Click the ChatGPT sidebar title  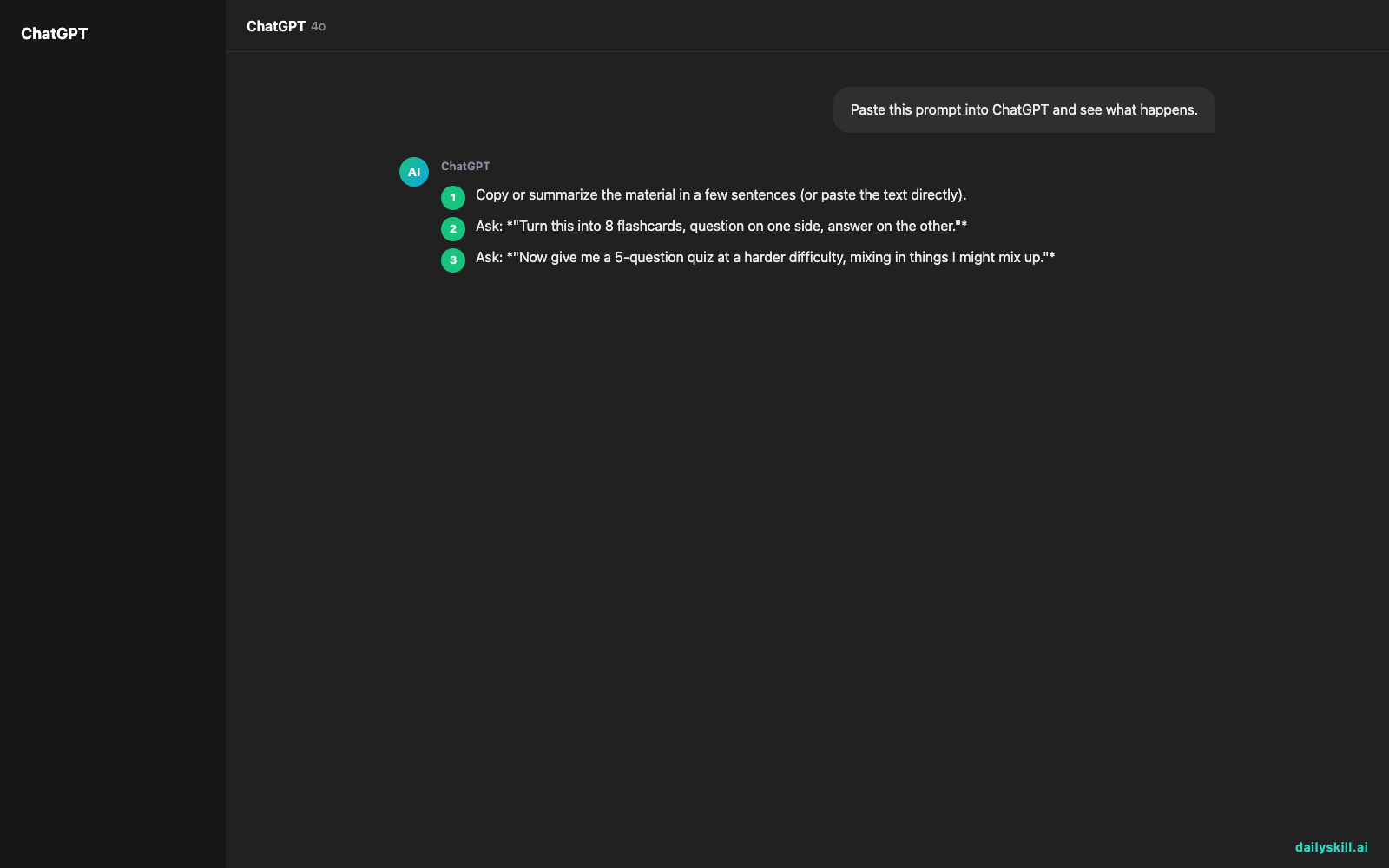[x=54, y=34]
